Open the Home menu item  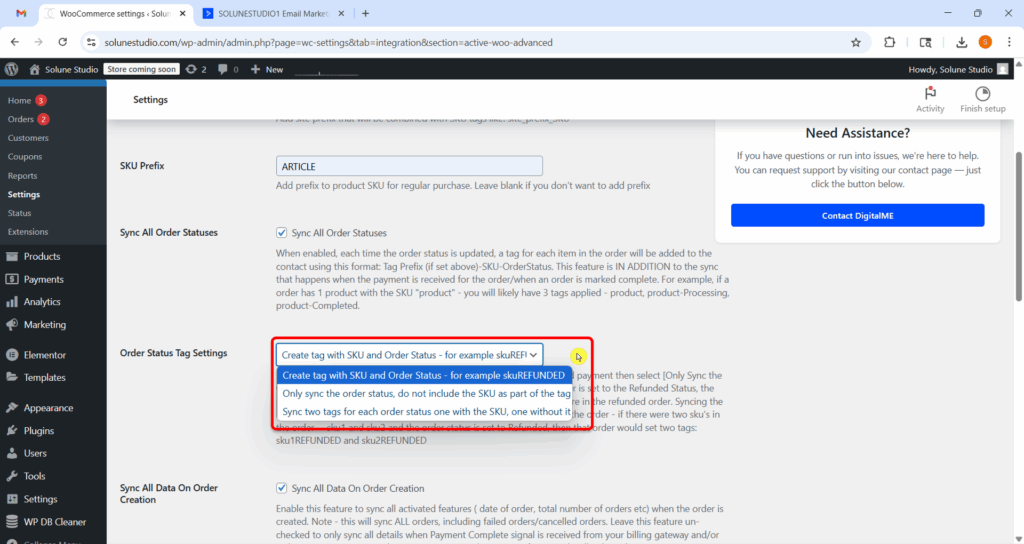[x=20, y=101]
